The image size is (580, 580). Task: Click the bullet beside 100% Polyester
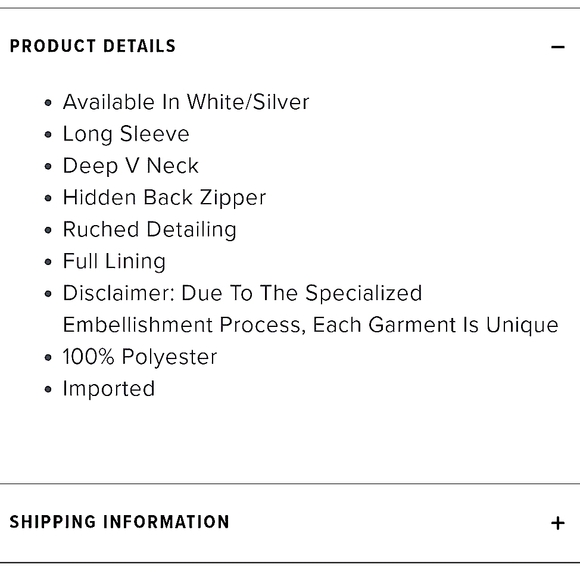tap(48, 358)
